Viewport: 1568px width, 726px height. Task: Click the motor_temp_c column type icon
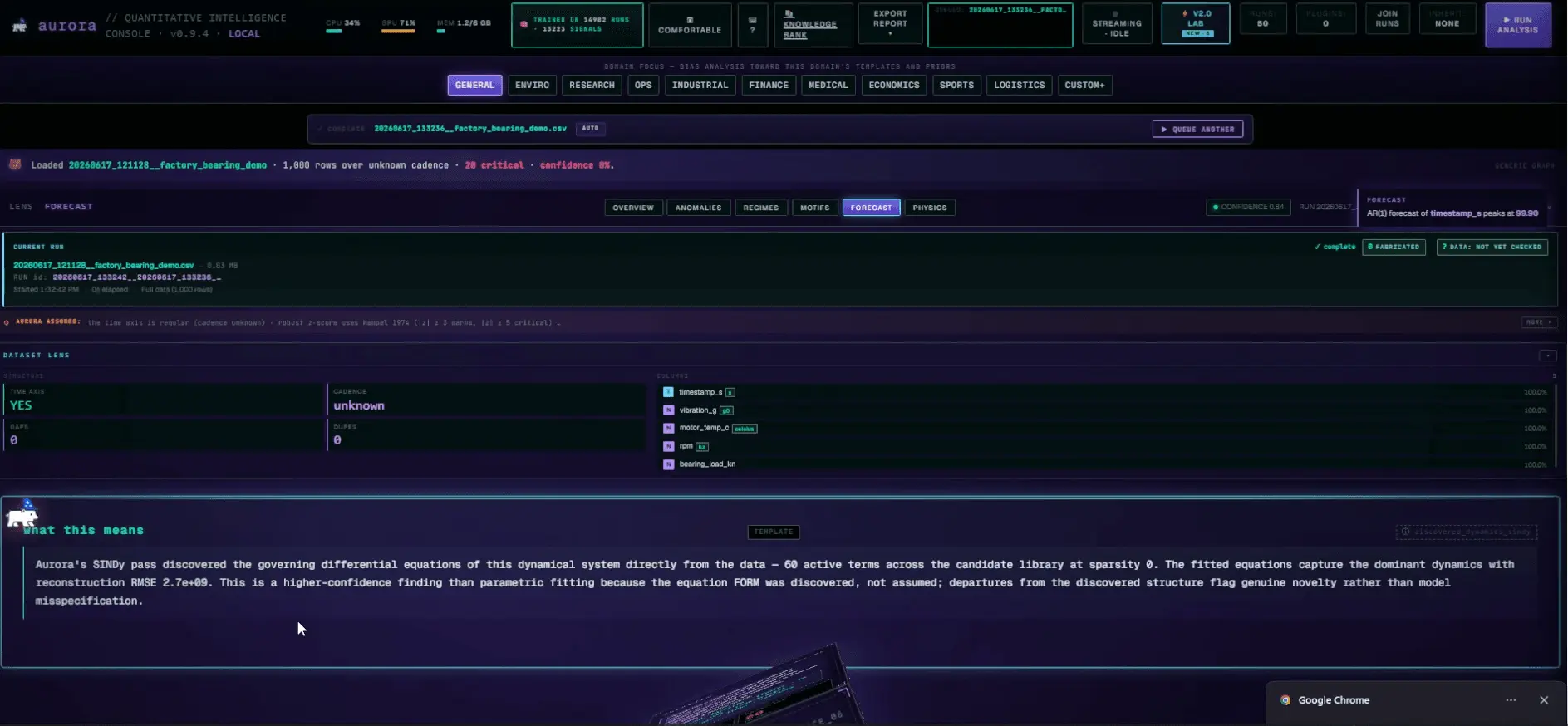668,429
